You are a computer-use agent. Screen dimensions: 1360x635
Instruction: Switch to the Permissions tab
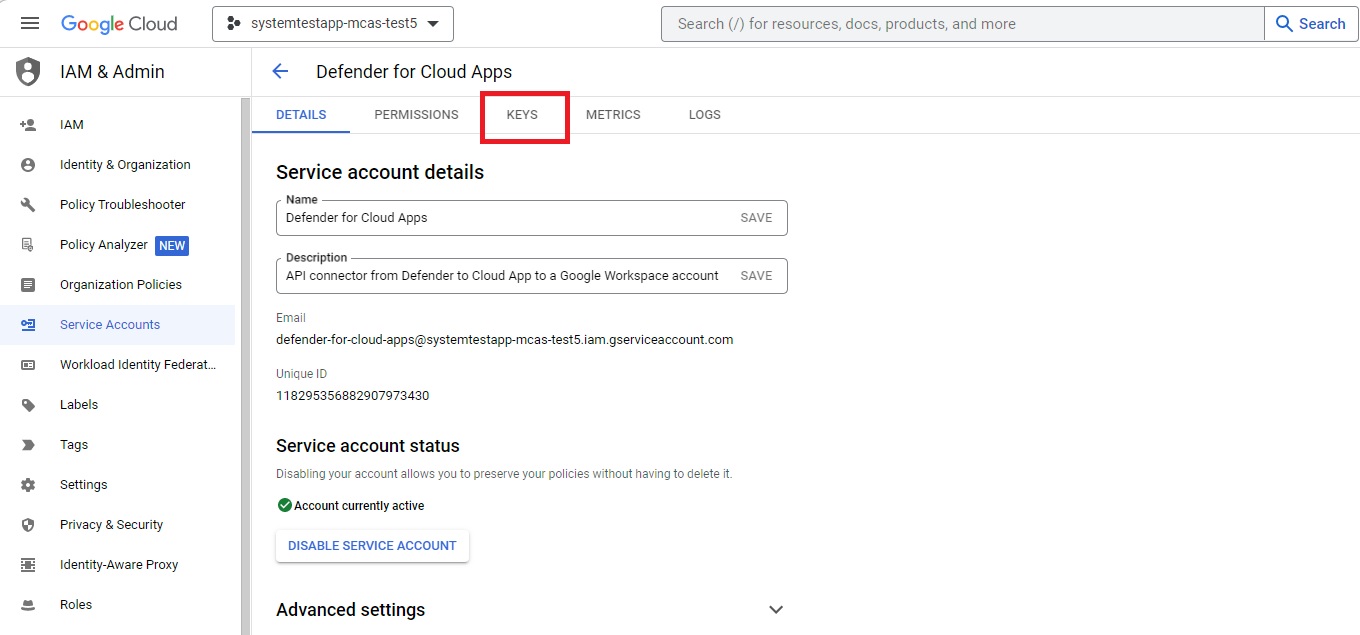tap(416, 115)
